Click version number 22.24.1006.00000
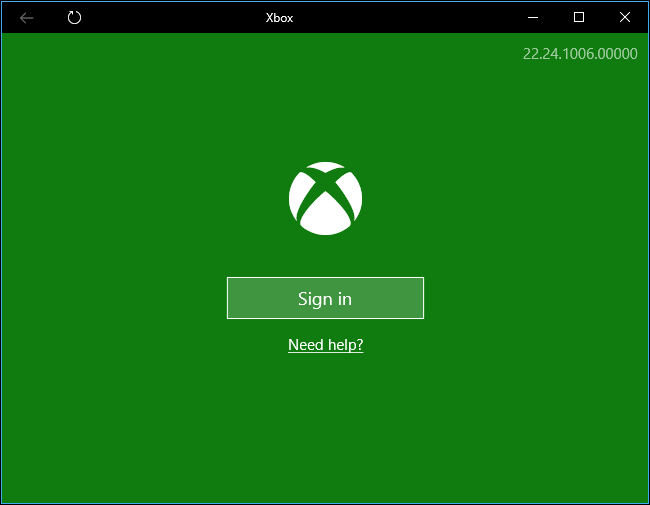The image size is (650, 505). (580, 54)
